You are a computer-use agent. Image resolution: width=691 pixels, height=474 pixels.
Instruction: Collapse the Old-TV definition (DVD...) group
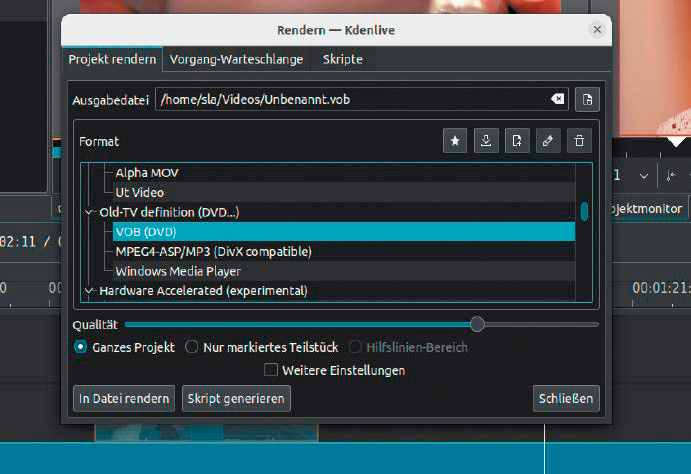[x=89, y=212]
